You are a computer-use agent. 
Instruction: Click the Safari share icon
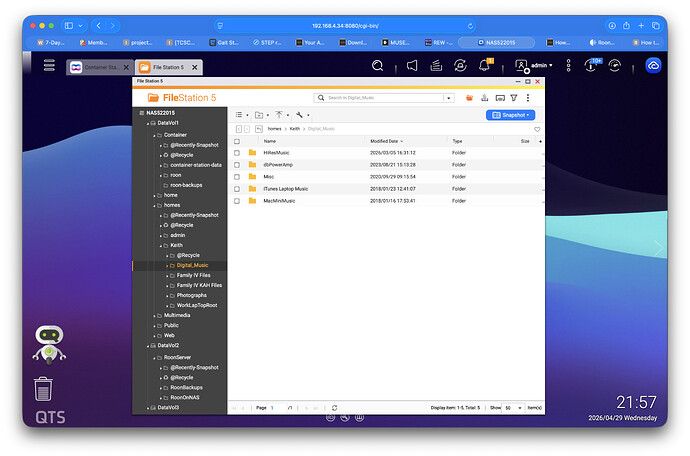626,26
